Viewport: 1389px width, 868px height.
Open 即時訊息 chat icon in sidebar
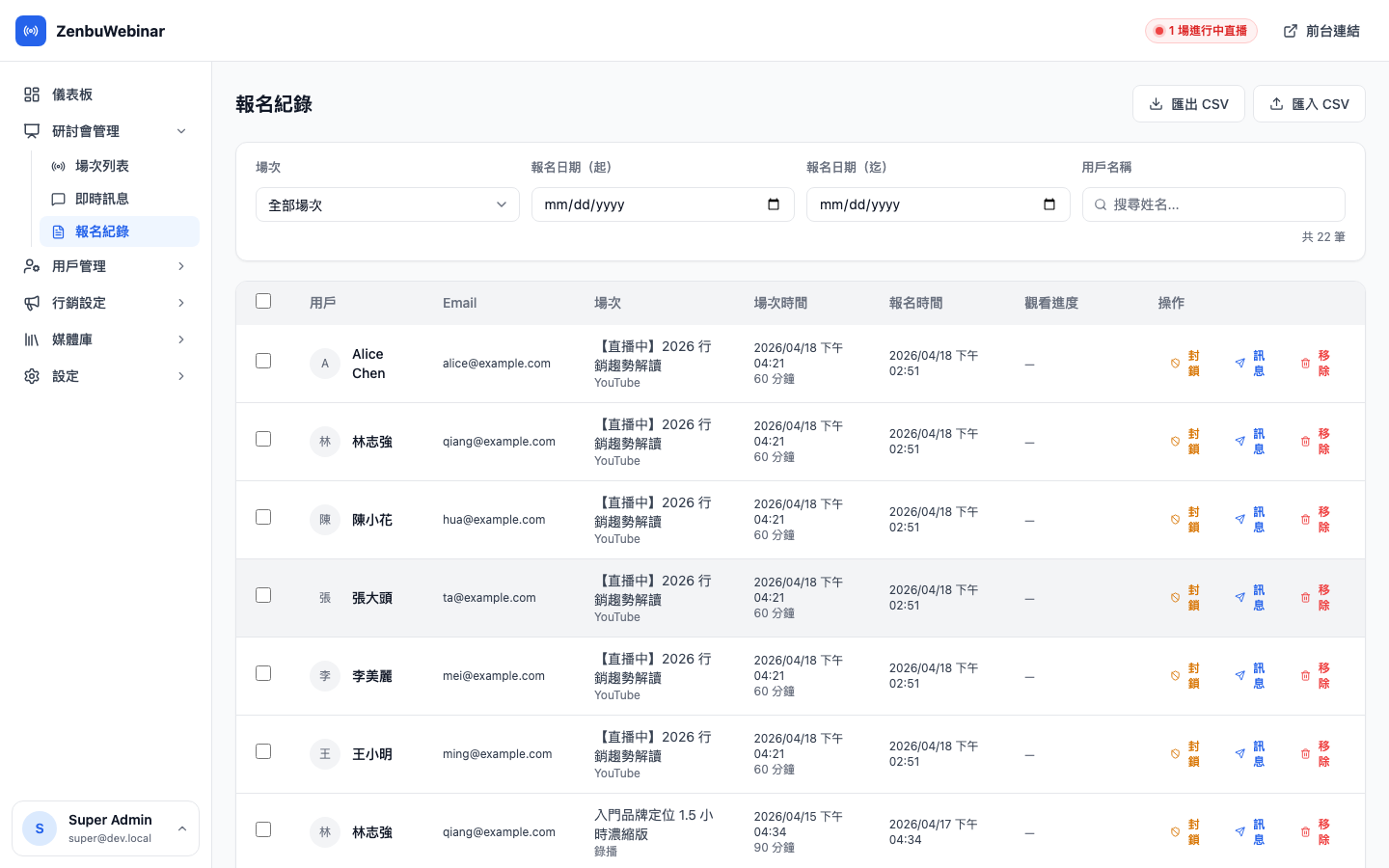pyautogui.click(x=58, y=199)
